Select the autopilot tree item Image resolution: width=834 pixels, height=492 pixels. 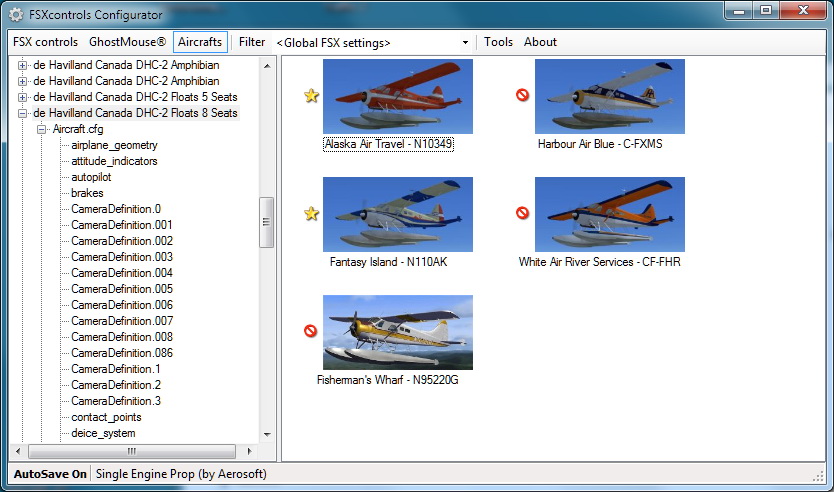click(91, 177)
